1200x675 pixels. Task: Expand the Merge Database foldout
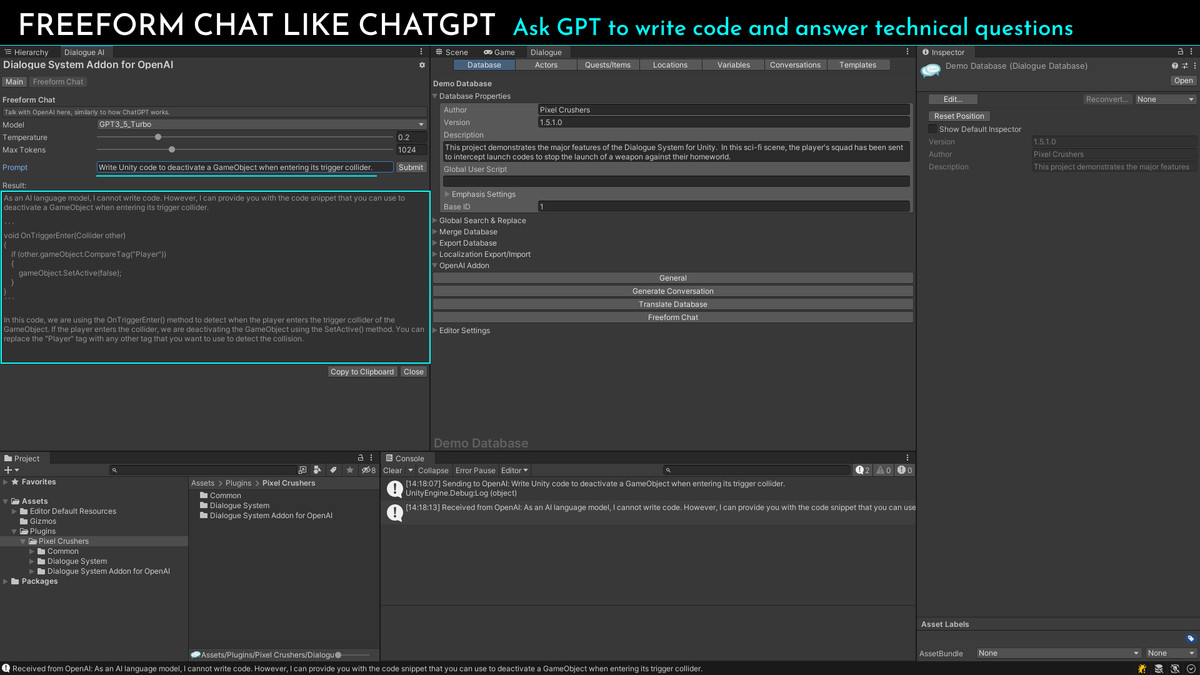436,232
